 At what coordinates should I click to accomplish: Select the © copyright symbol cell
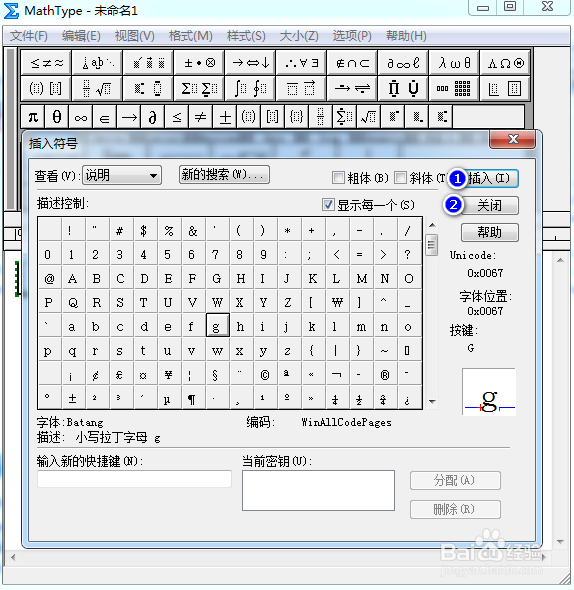point(265,374)
